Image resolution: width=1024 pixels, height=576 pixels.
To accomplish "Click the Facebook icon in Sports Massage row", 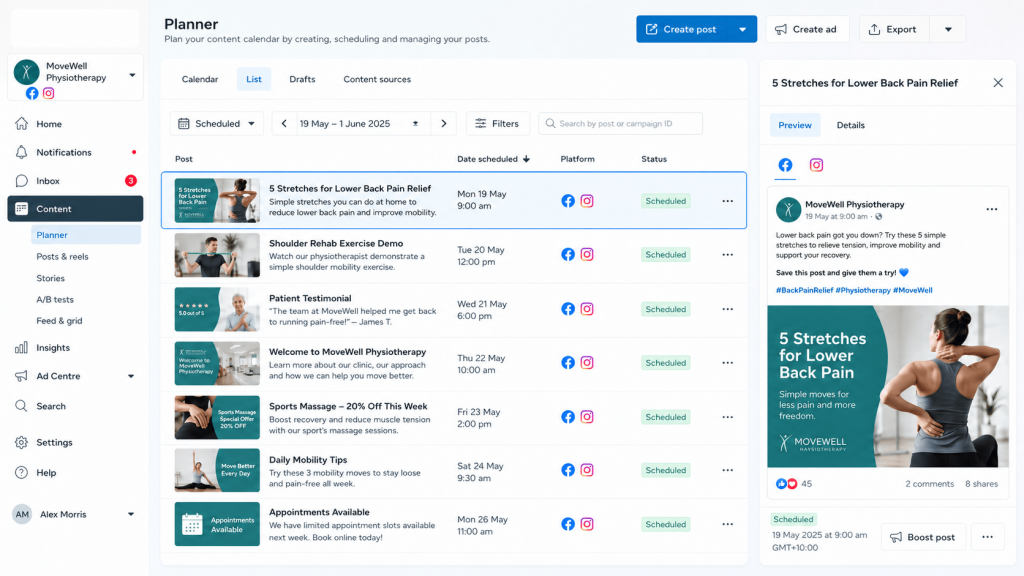I will (x=568, y=417).
